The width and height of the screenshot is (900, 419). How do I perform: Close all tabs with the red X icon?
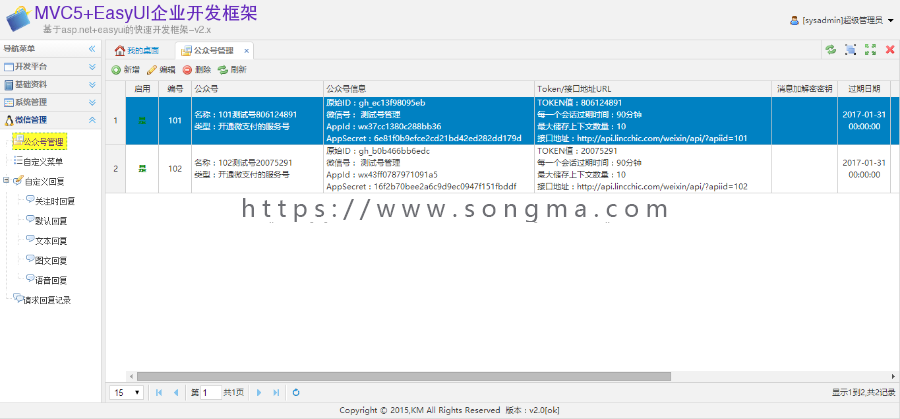click(x=890, y=49)
